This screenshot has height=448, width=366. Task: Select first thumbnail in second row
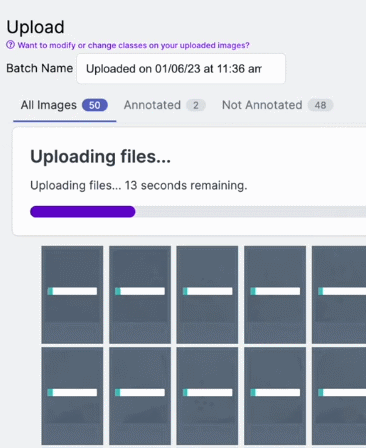point(72,396)
